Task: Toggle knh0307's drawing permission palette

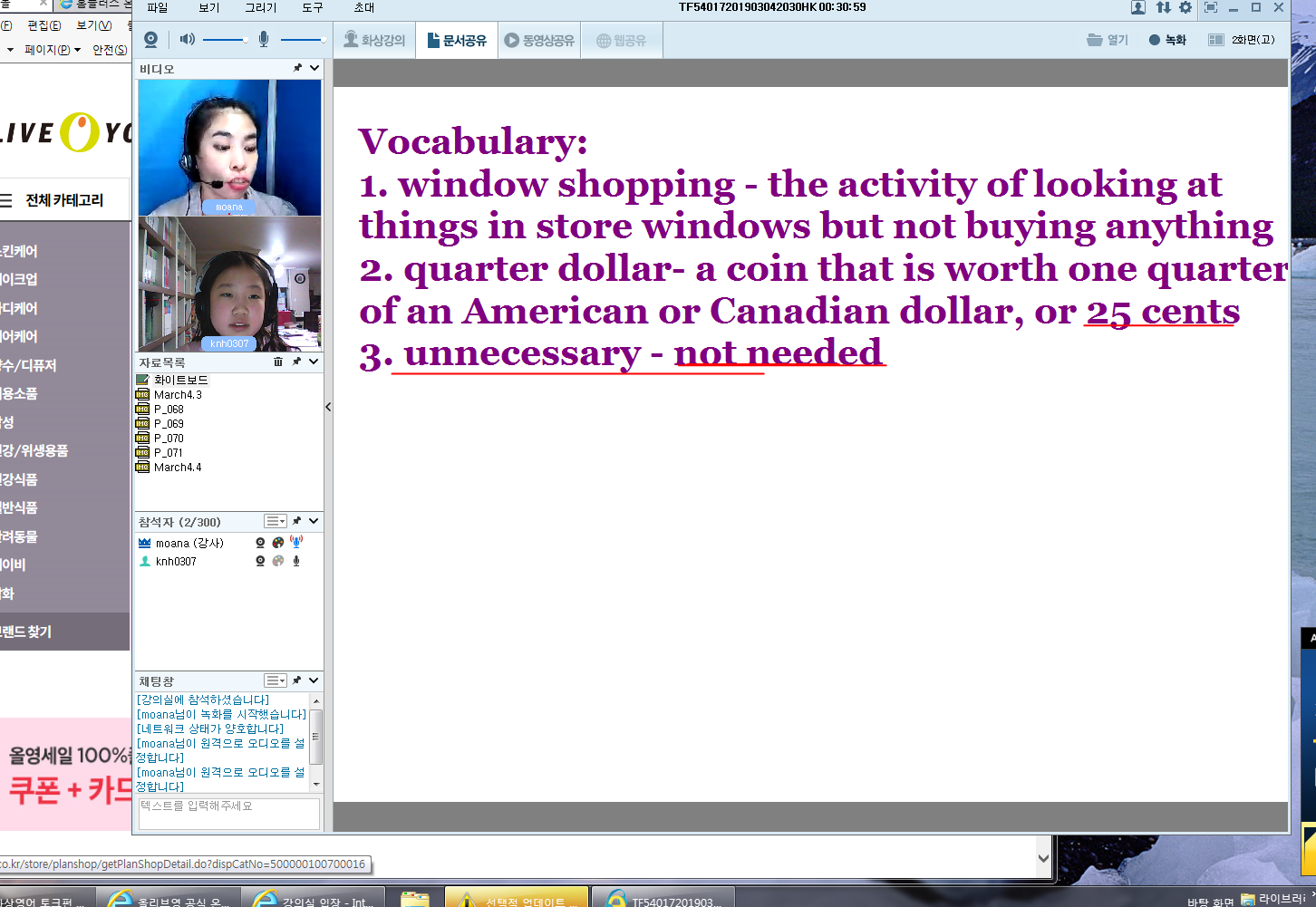Action: (x=278, y=562)
